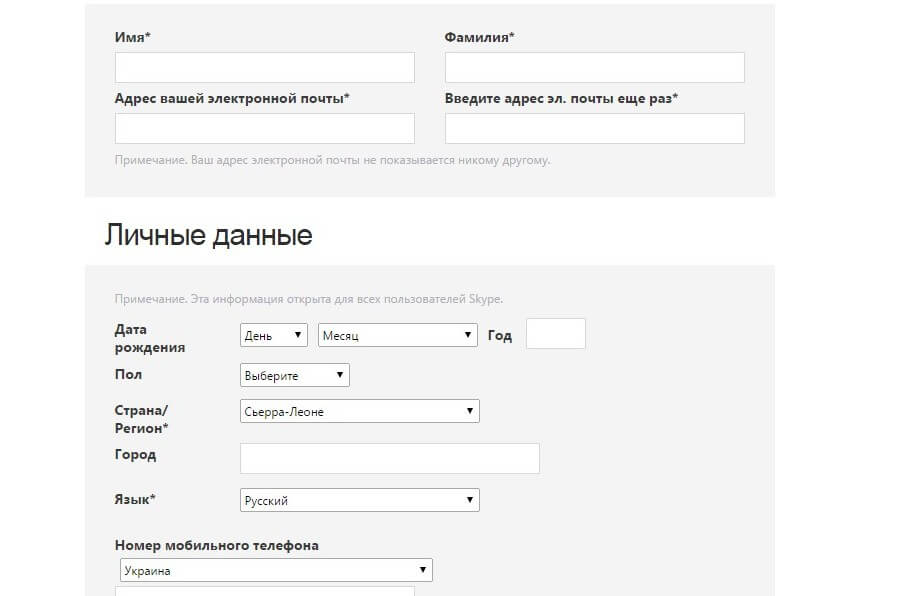Click the Язык* label text

[x=139, y=498]
